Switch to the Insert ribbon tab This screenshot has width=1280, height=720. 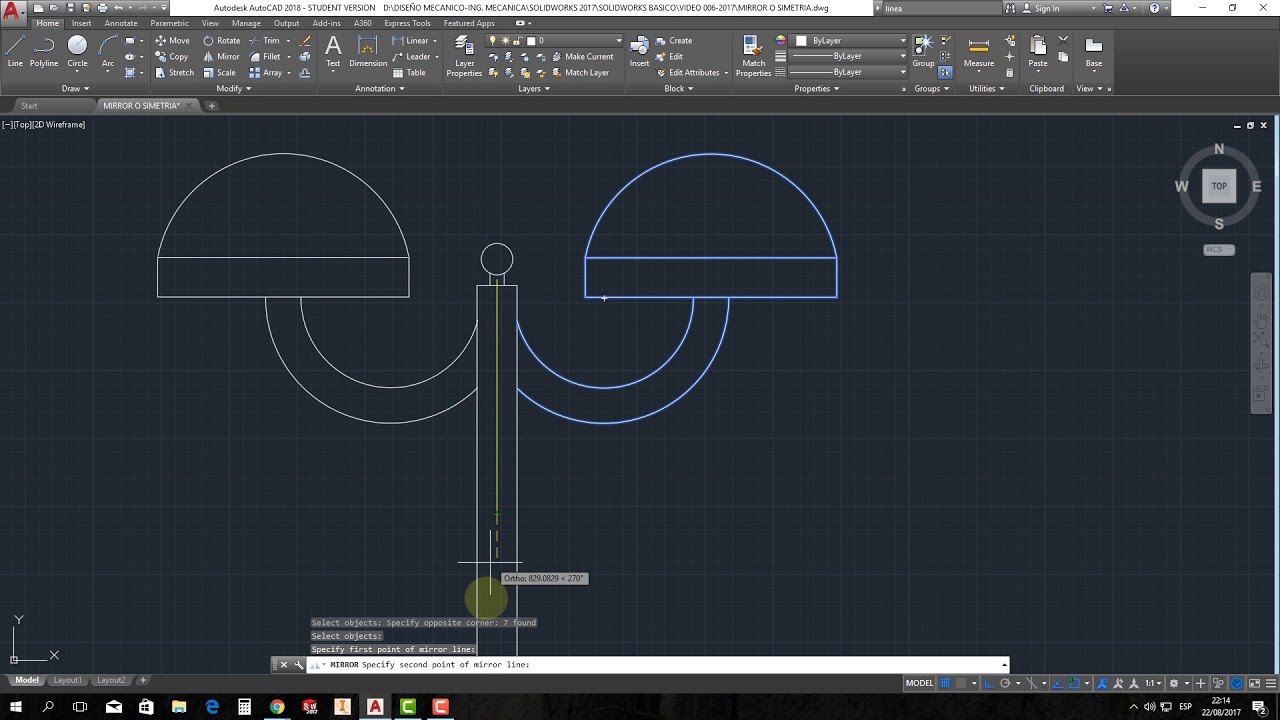[x=81, y=23]
